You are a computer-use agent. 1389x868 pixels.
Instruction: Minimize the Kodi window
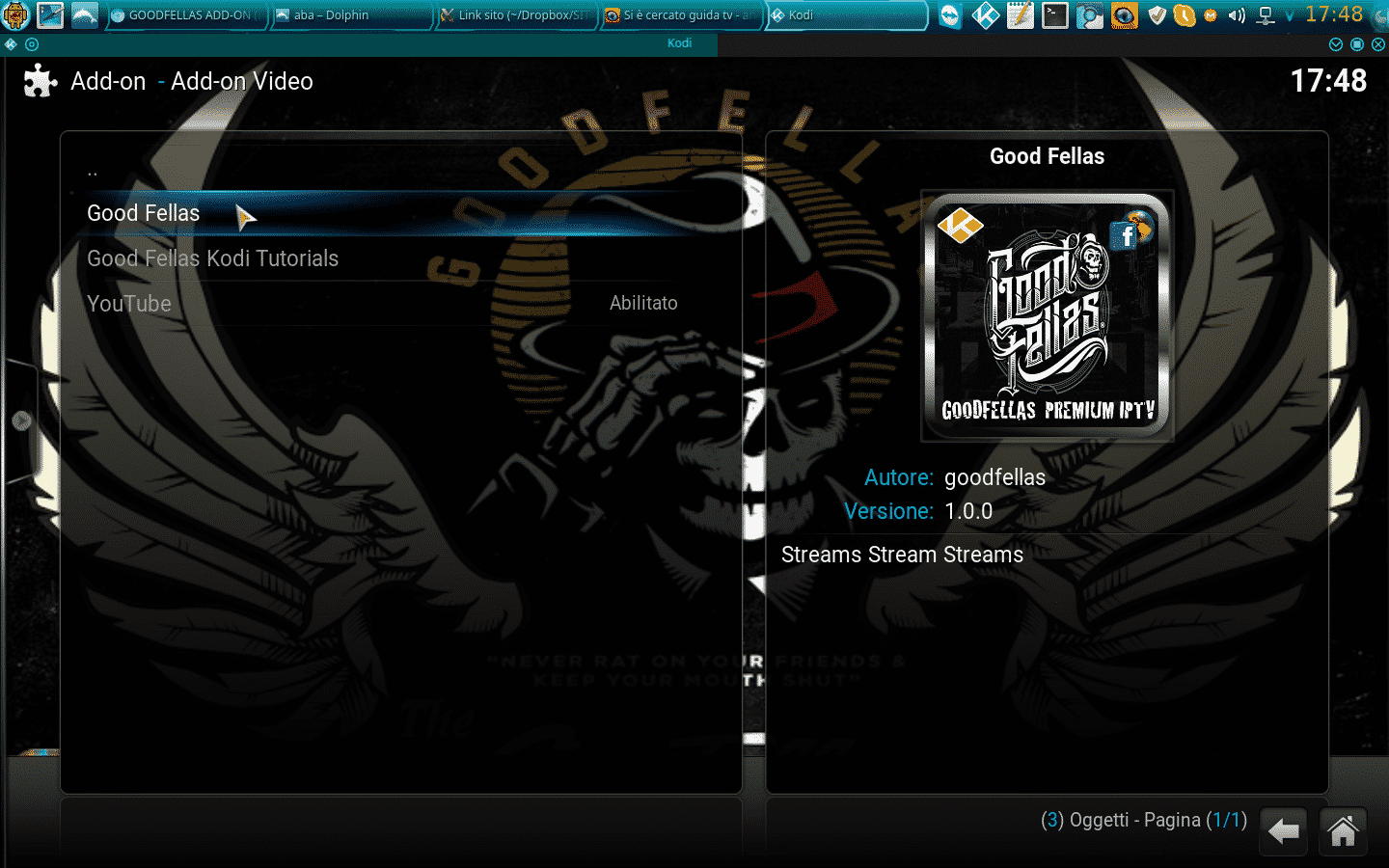coord(1336,44)
